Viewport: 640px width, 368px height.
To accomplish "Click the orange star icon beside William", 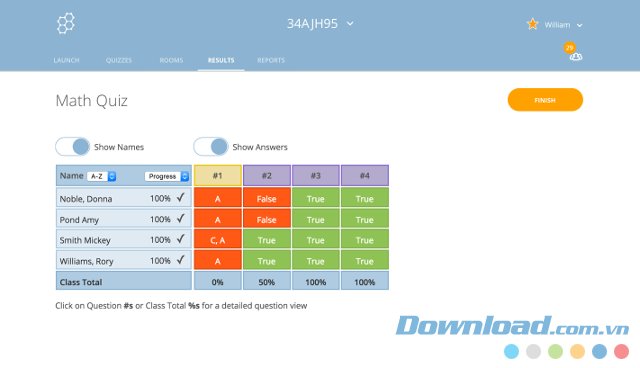I will pos(532,24).
